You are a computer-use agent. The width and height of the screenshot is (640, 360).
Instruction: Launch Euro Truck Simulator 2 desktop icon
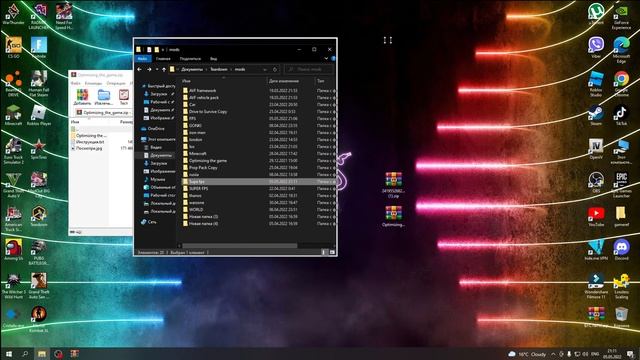pos(13,151)
